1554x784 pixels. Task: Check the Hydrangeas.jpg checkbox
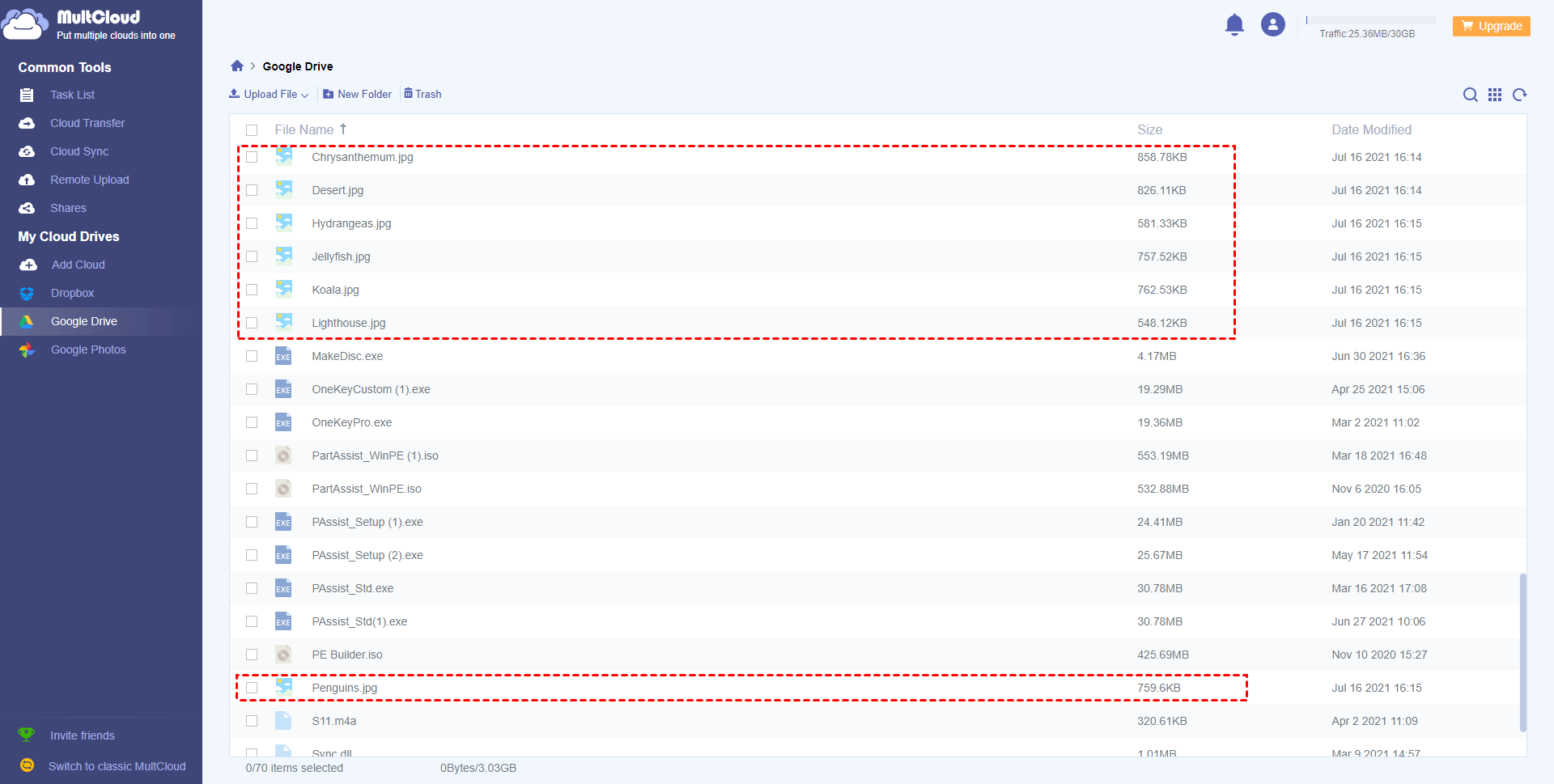[252, 223]
